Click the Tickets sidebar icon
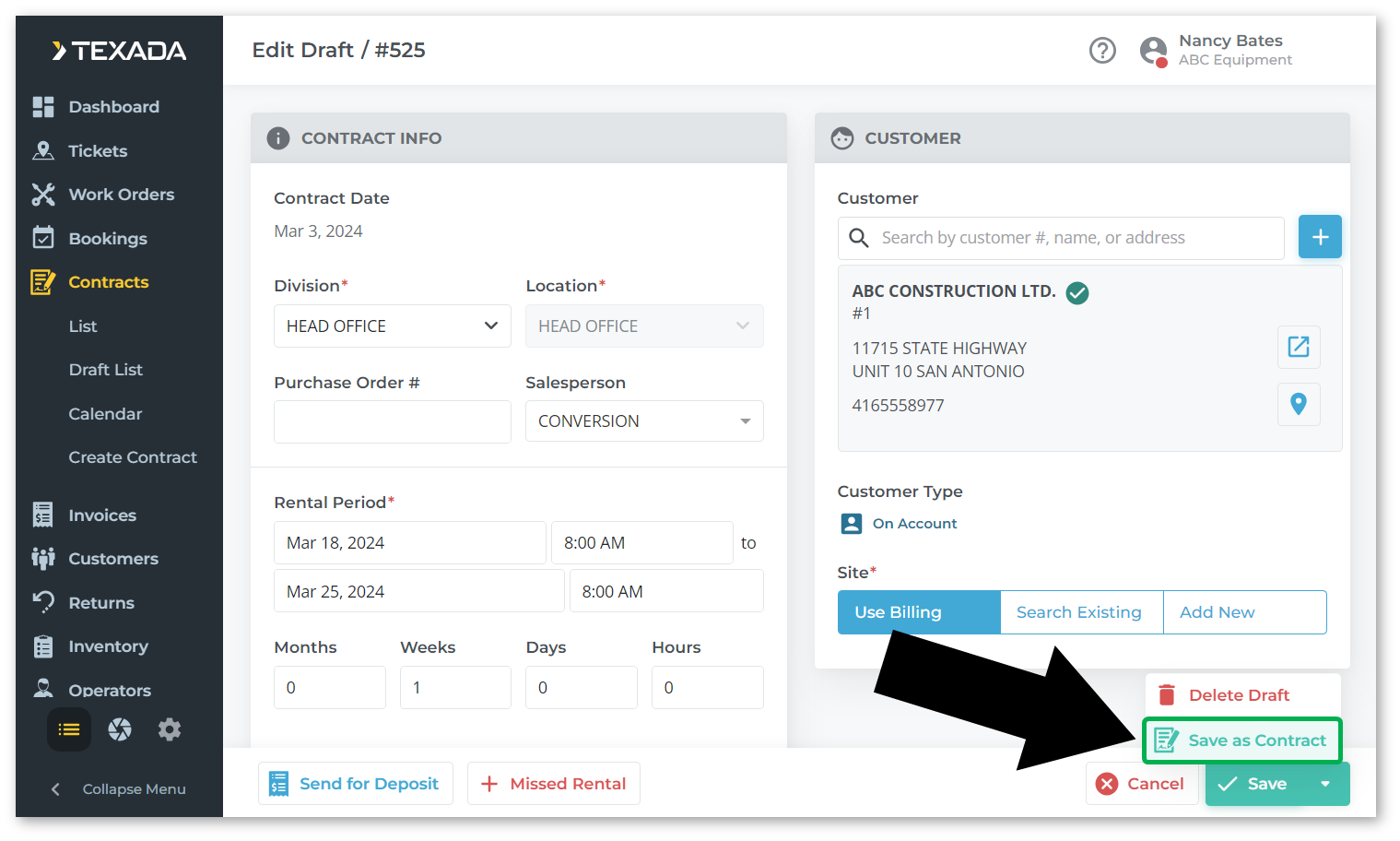 [43, 150]
